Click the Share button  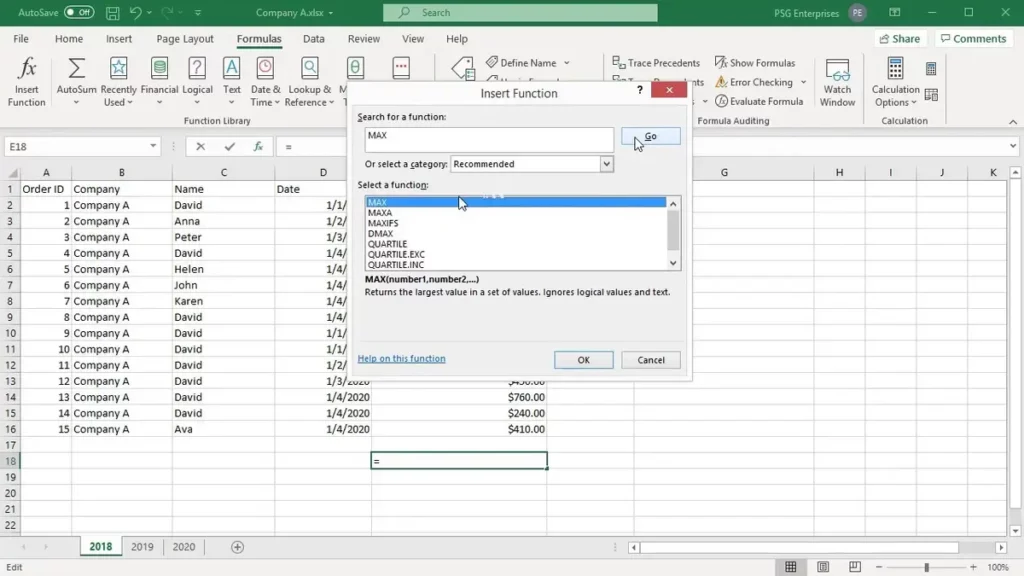900,39
